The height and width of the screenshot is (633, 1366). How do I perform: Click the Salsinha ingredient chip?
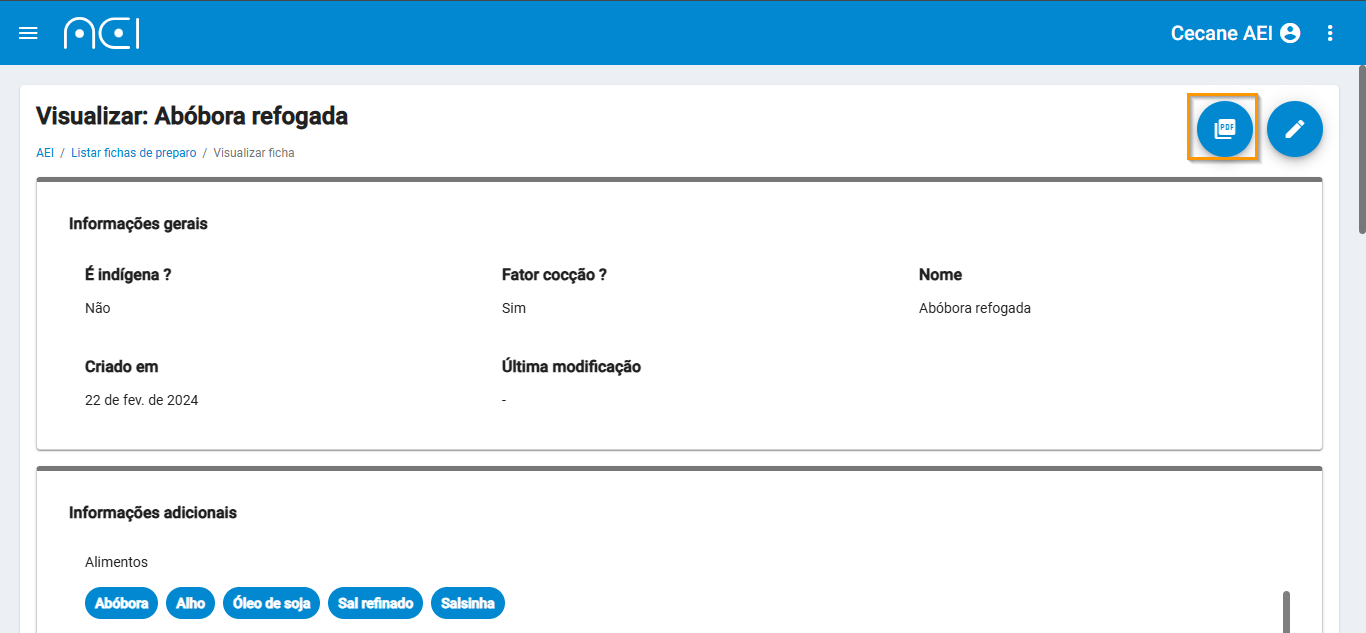[468, 603]
